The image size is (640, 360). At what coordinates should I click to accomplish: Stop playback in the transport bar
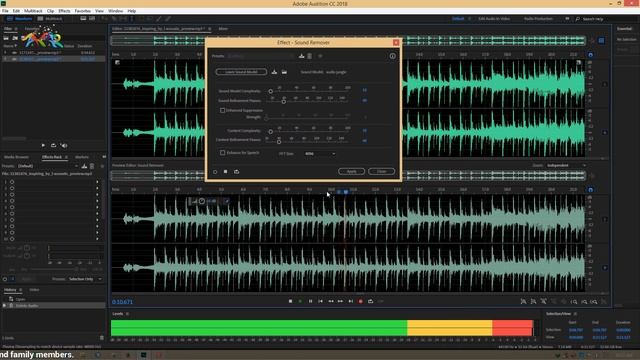(x=290, y=301)
